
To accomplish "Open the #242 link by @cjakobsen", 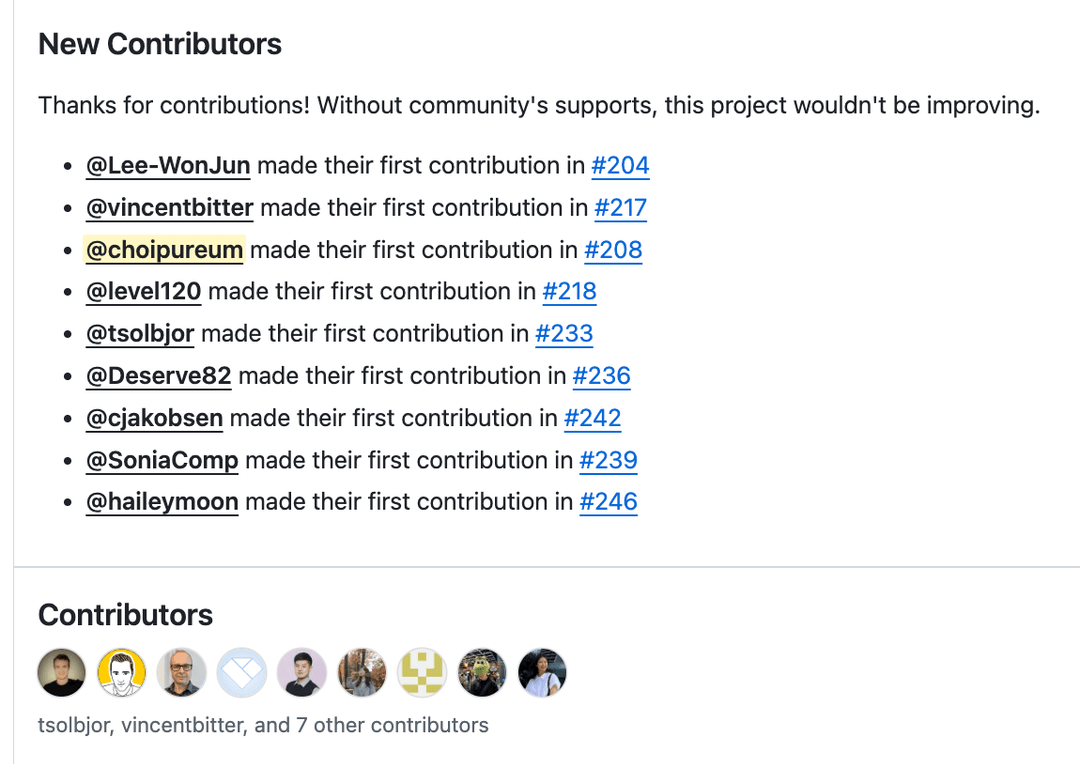I will tap(592, 418).
